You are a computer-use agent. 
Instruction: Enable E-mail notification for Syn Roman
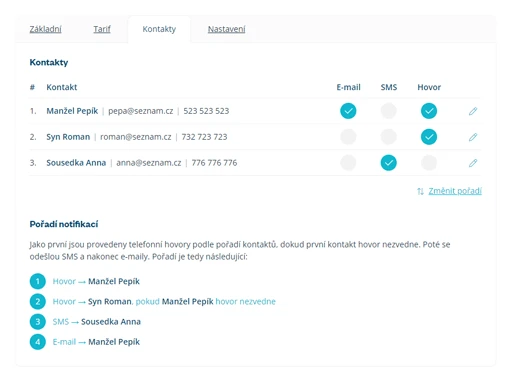tap(348, 137)
